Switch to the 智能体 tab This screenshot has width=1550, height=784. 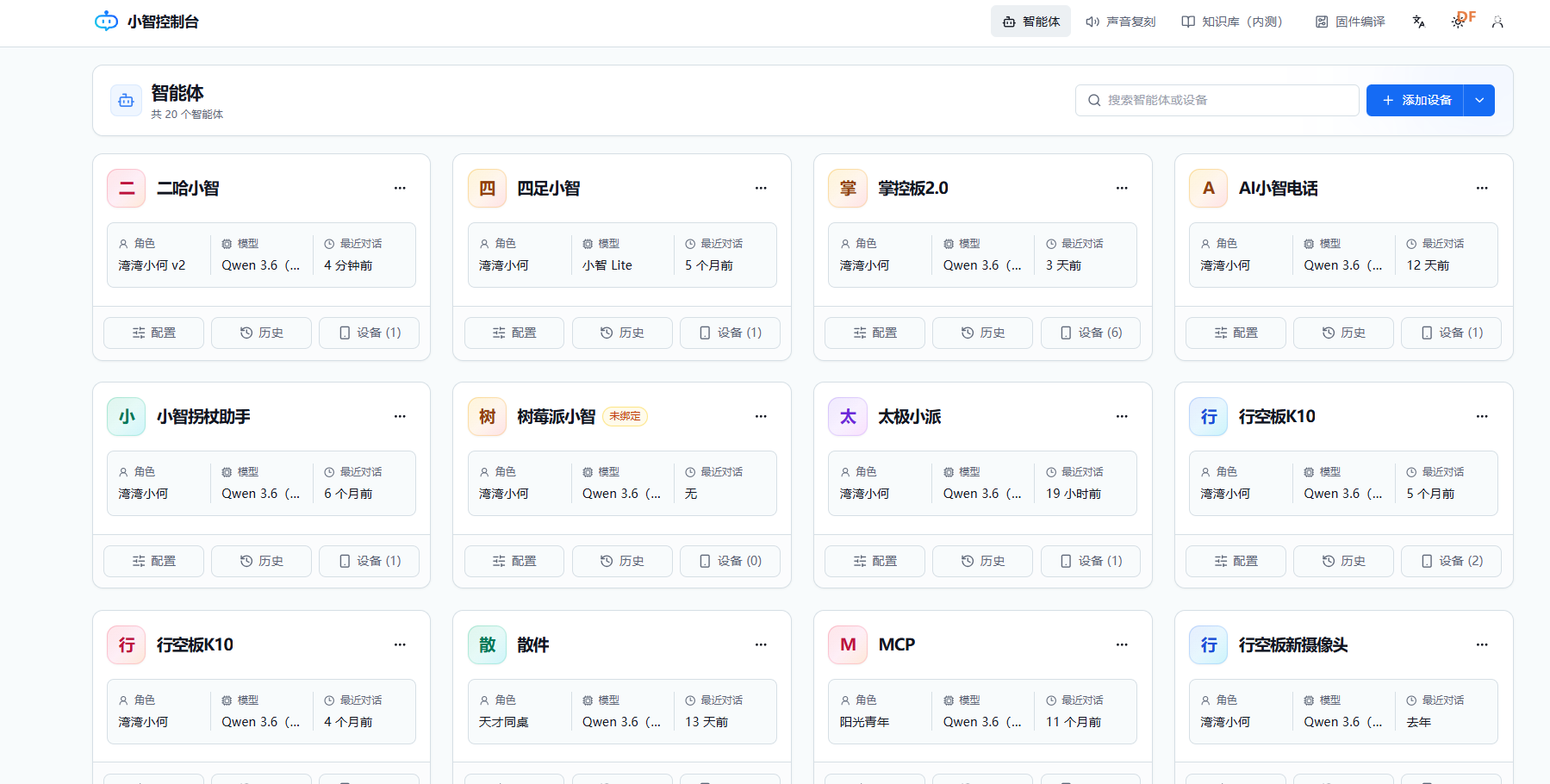pos(1030,22)
